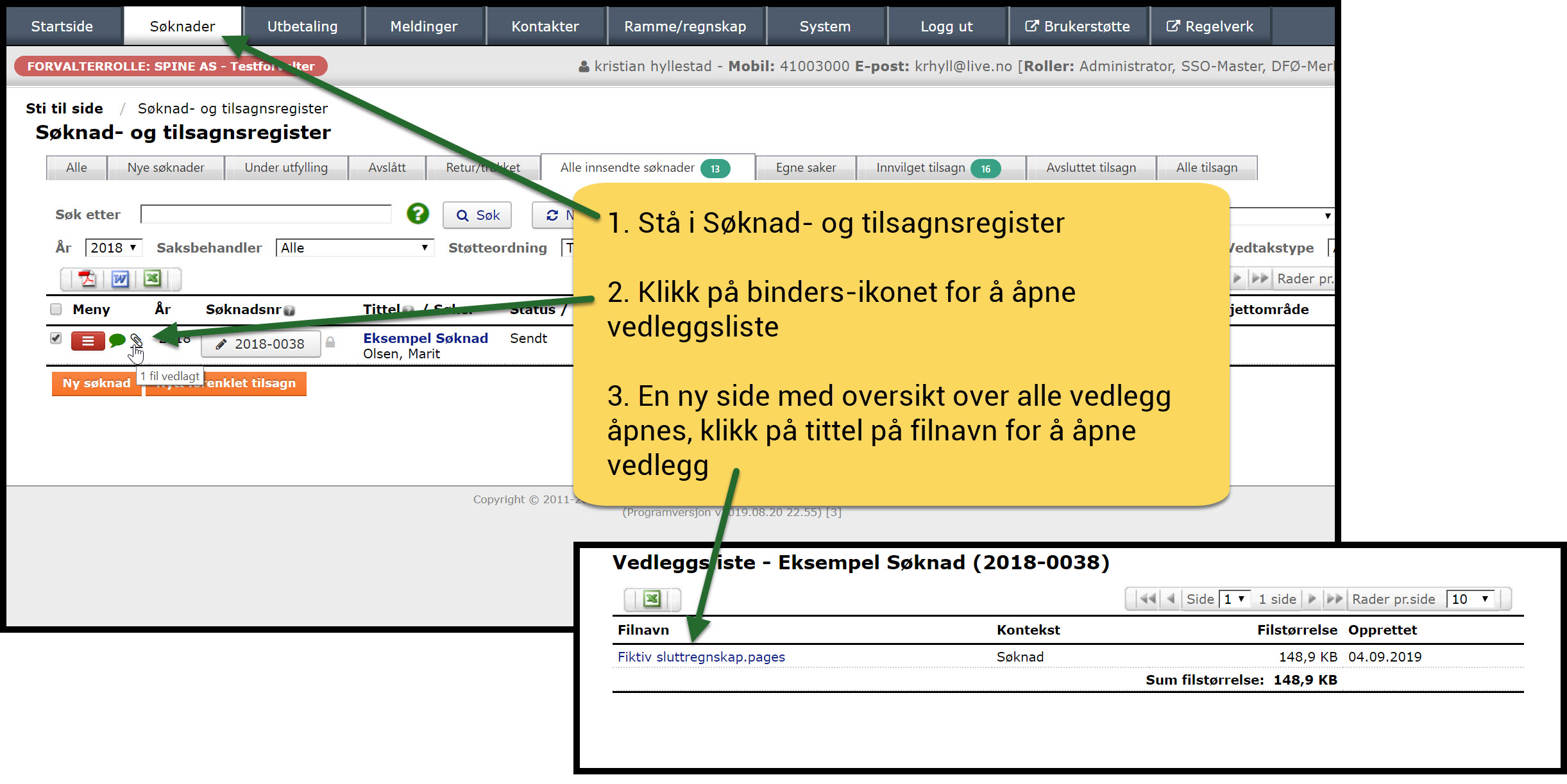Click the green help question mark icon

click(418, 214)
